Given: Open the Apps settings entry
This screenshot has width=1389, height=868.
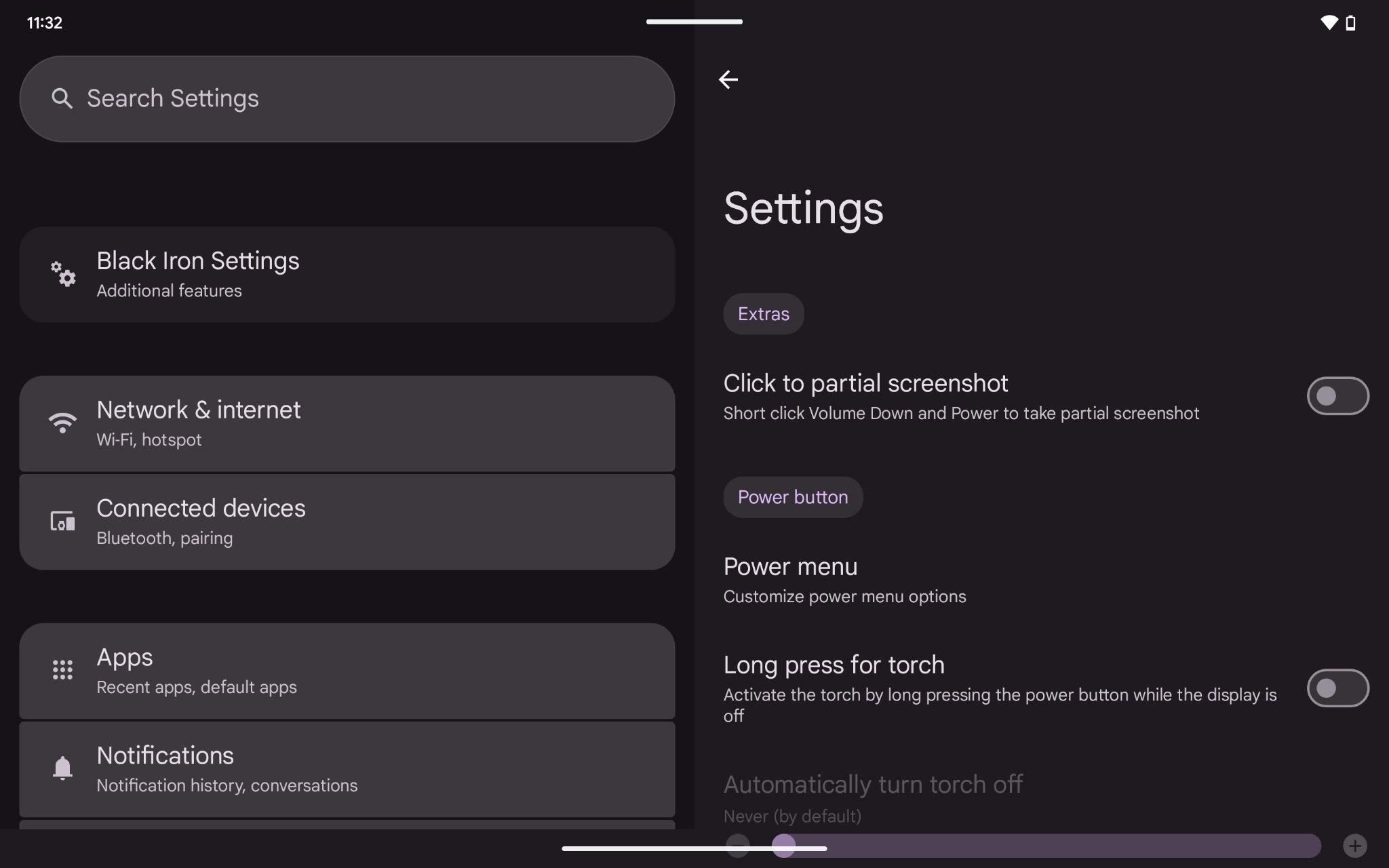Looking at the screenshot, I should 347,671.
